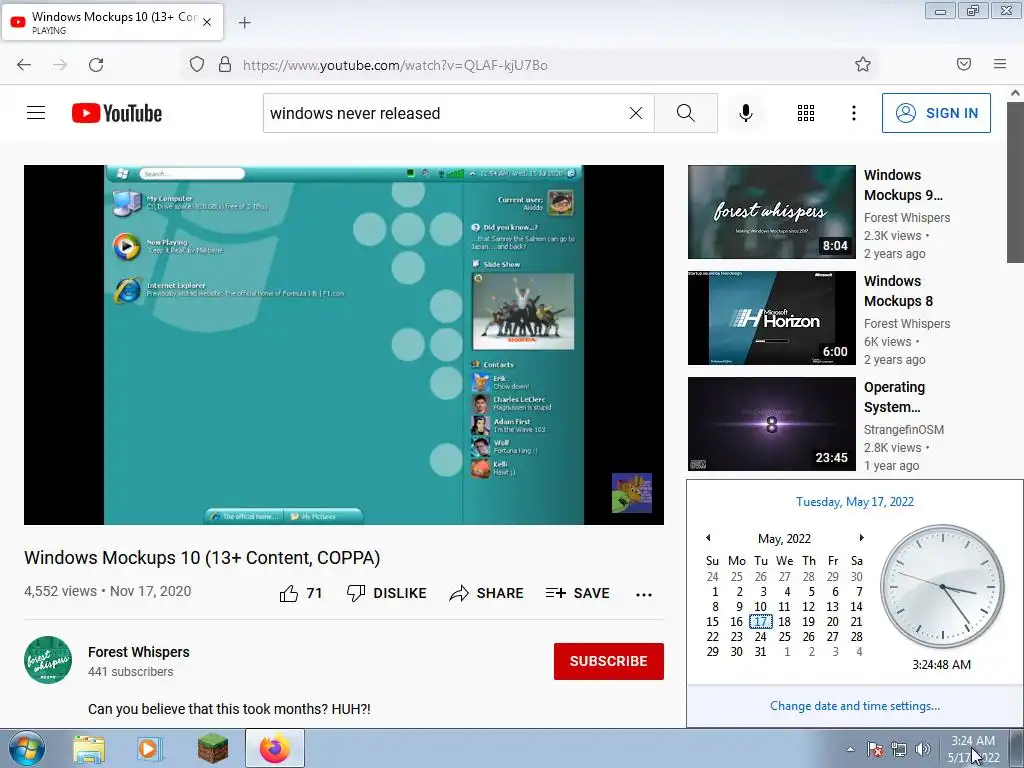
Task: Subscribe to Forest Whispers
Action: click(x=609, y=661)
